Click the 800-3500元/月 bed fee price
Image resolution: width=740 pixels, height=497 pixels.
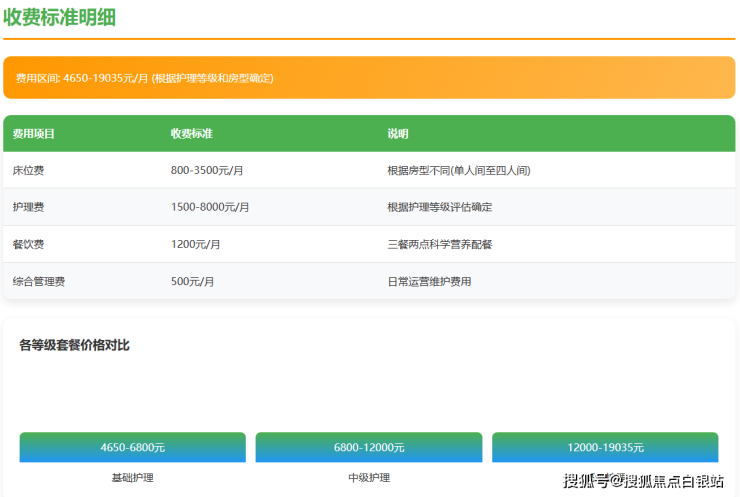pos(207,170)
